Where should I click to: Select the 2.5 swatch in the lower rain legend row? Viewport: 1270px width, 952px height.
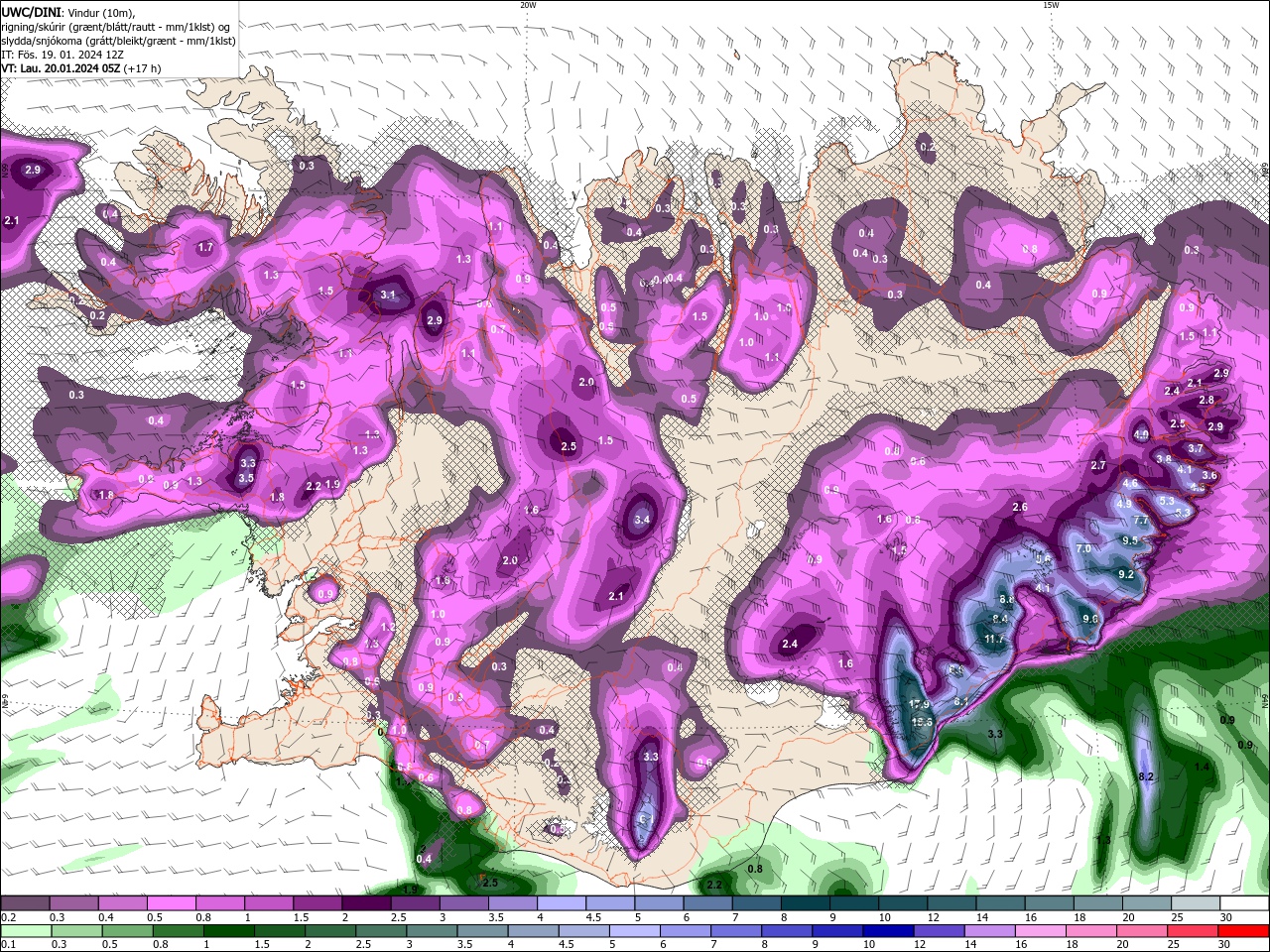coord(380,931)
